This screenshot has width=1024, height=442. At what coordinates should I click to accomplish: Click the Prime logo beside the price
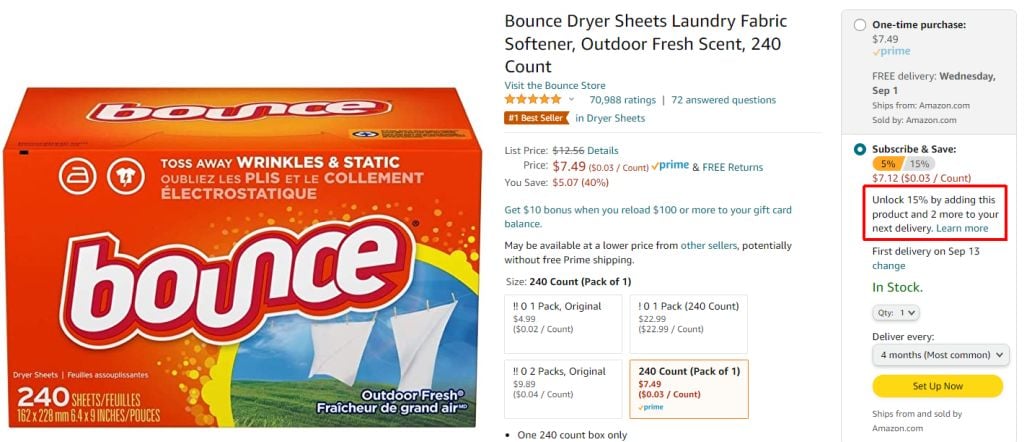(x=670, y=166)
